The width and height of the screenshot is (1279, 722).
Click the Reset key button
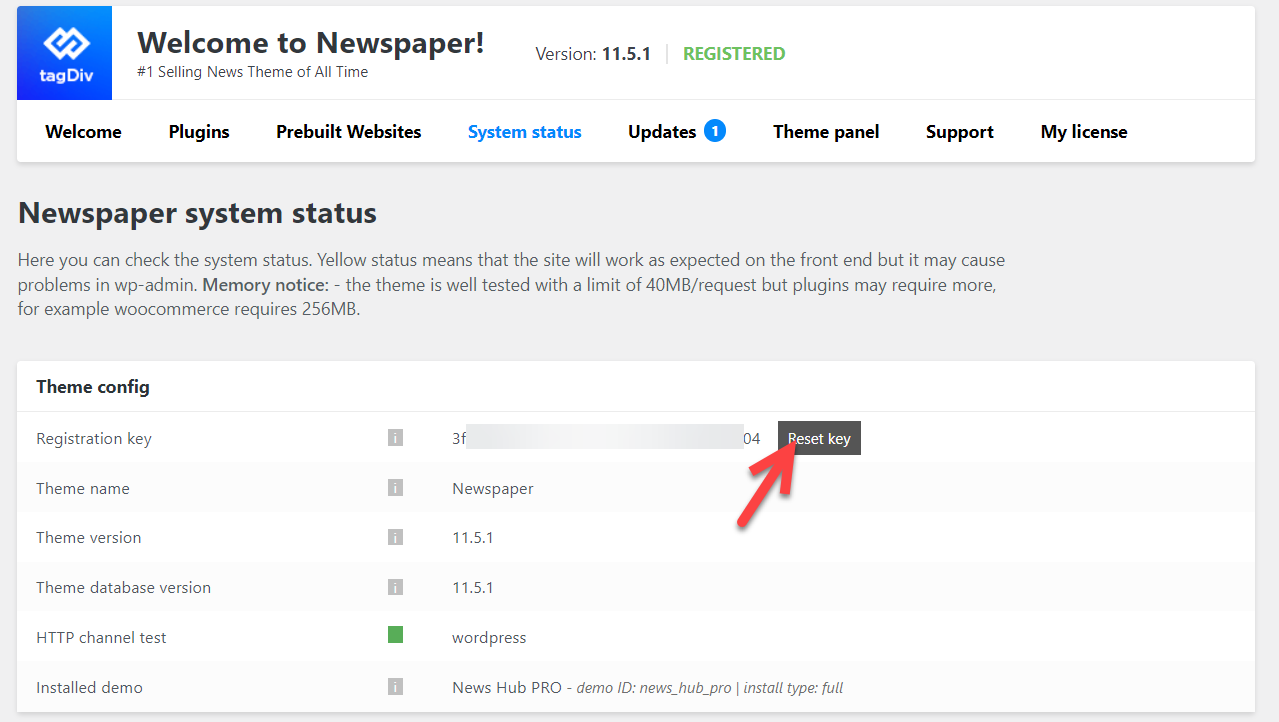pos(819,438)
